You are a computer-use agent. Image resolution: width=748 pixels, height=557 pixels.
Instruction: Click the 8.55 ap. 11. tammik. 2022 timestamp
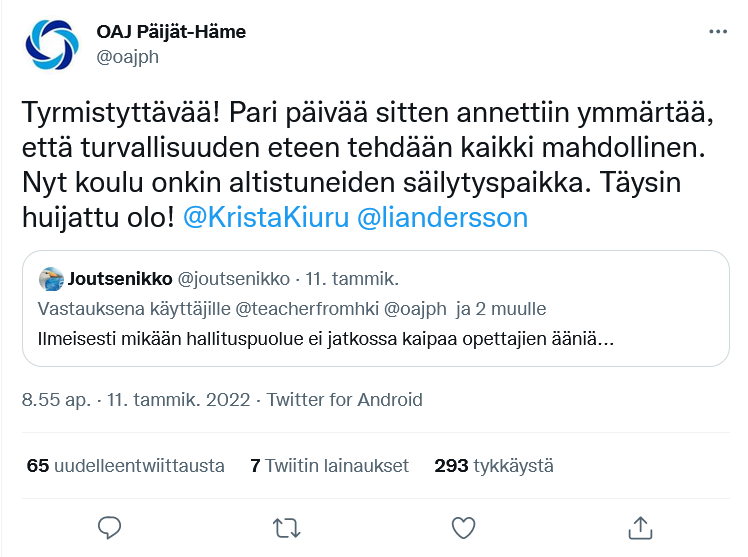(x=135, y=400)
